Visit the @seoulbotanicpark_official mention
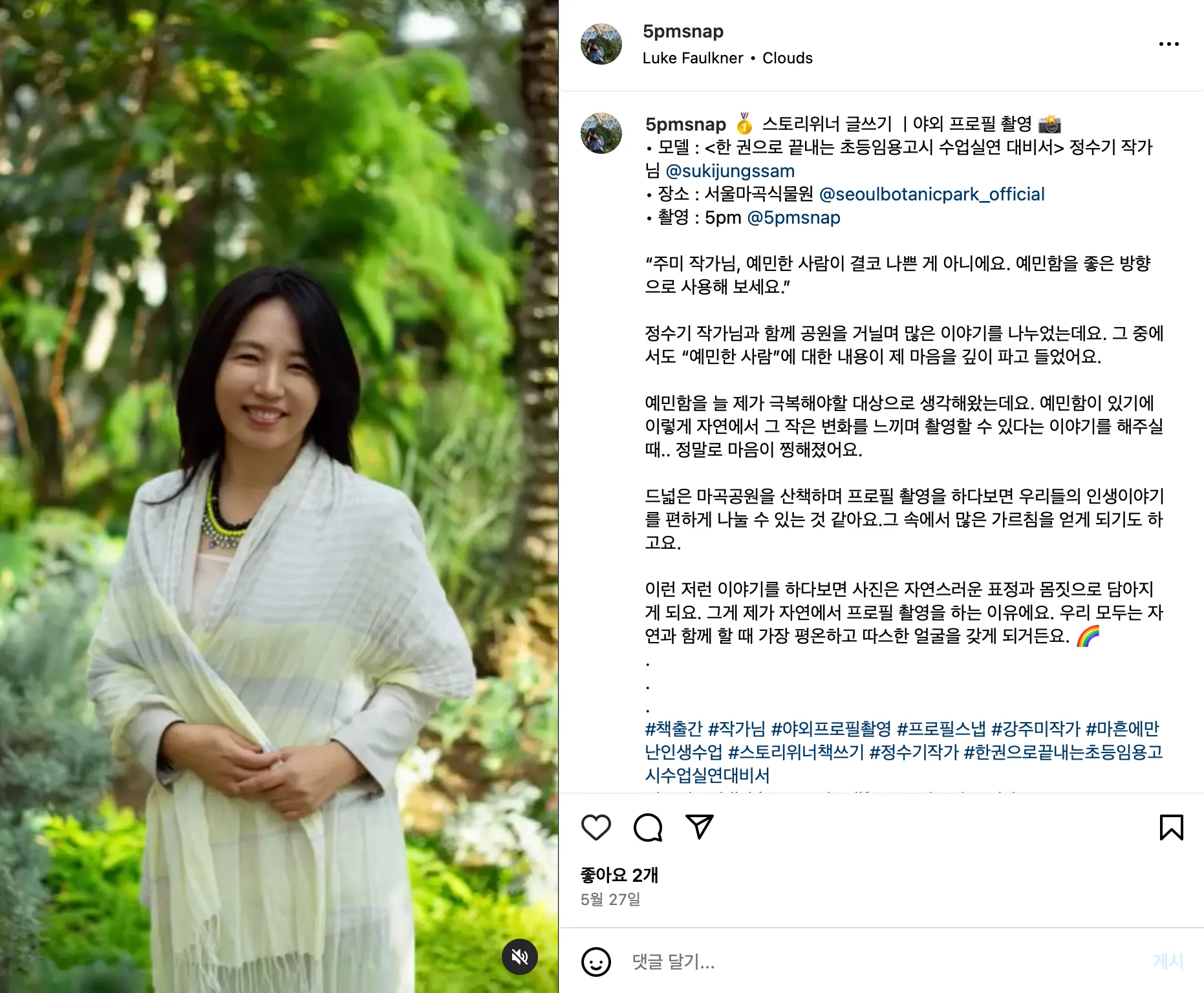The width and height of the screenshot is (1204, 993). click(932, 194)
